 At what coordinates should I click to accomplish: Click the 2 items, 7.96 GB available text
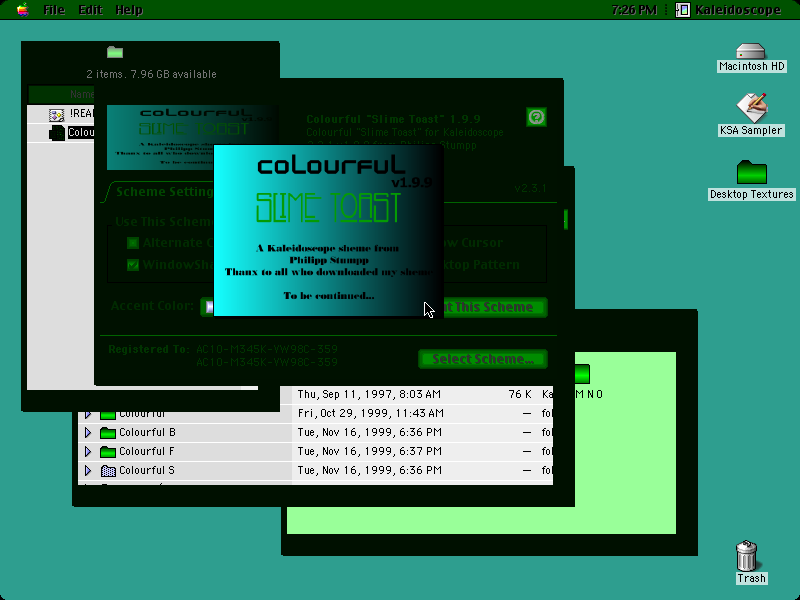[x=152, y=74]
